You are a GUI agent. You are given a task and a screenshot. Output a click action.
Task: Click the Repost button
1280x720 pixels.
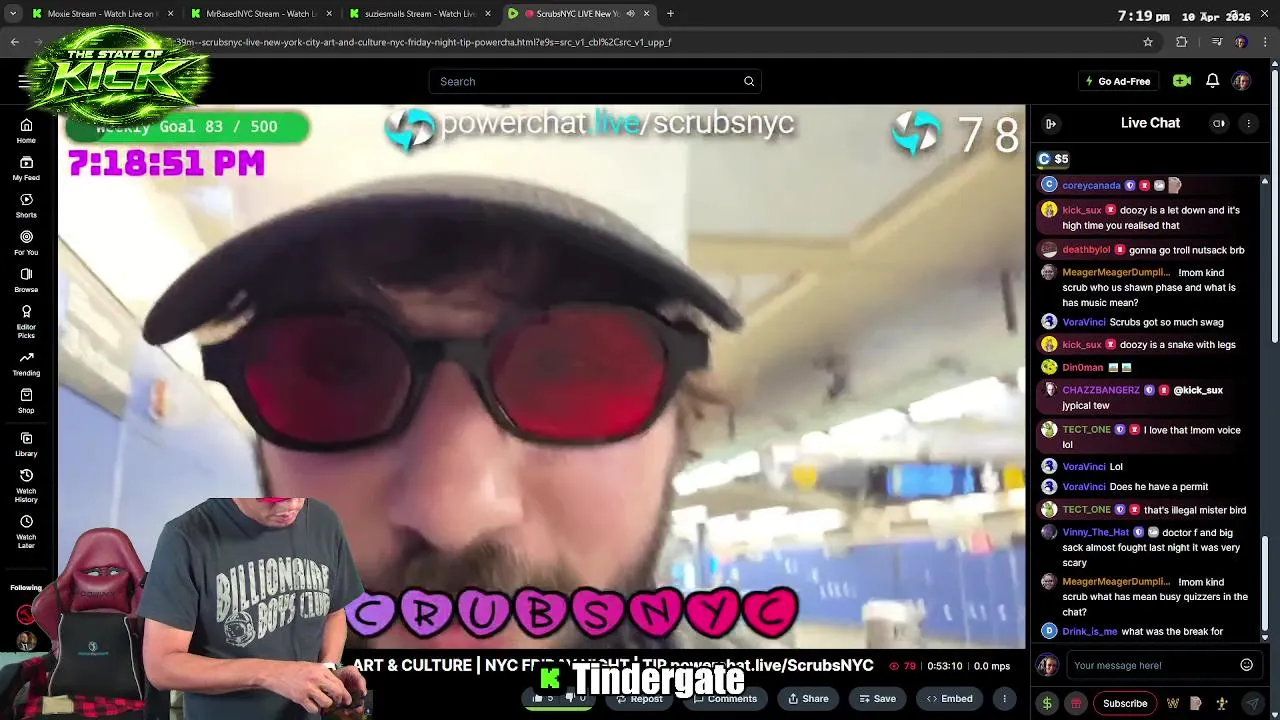pyautogui.click(x=639, y=698)
